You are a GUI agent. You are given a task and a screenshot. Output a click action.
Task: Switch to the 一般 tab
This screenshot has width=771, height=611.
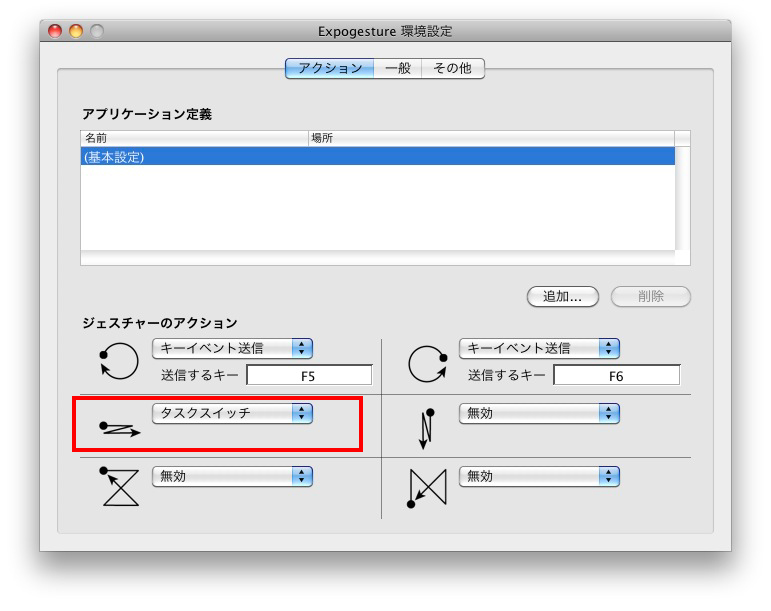tap(398, 68)
